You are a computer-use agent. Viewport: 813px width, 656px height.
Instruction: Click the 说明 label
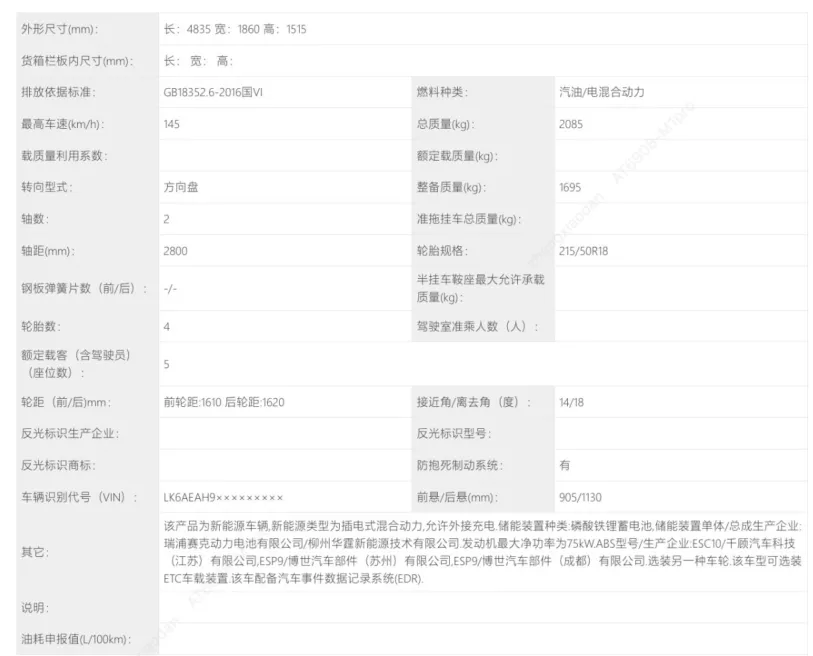[35, 607]
